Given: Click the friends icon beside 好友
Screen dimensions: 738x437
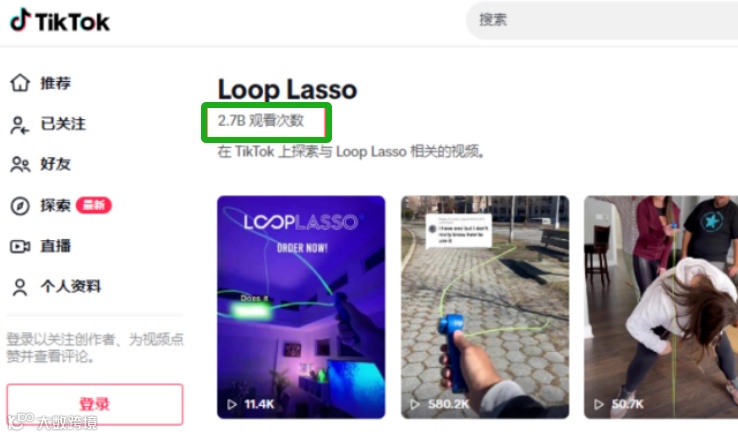Looking at the screenshot, I should click(x=20, y=164).
